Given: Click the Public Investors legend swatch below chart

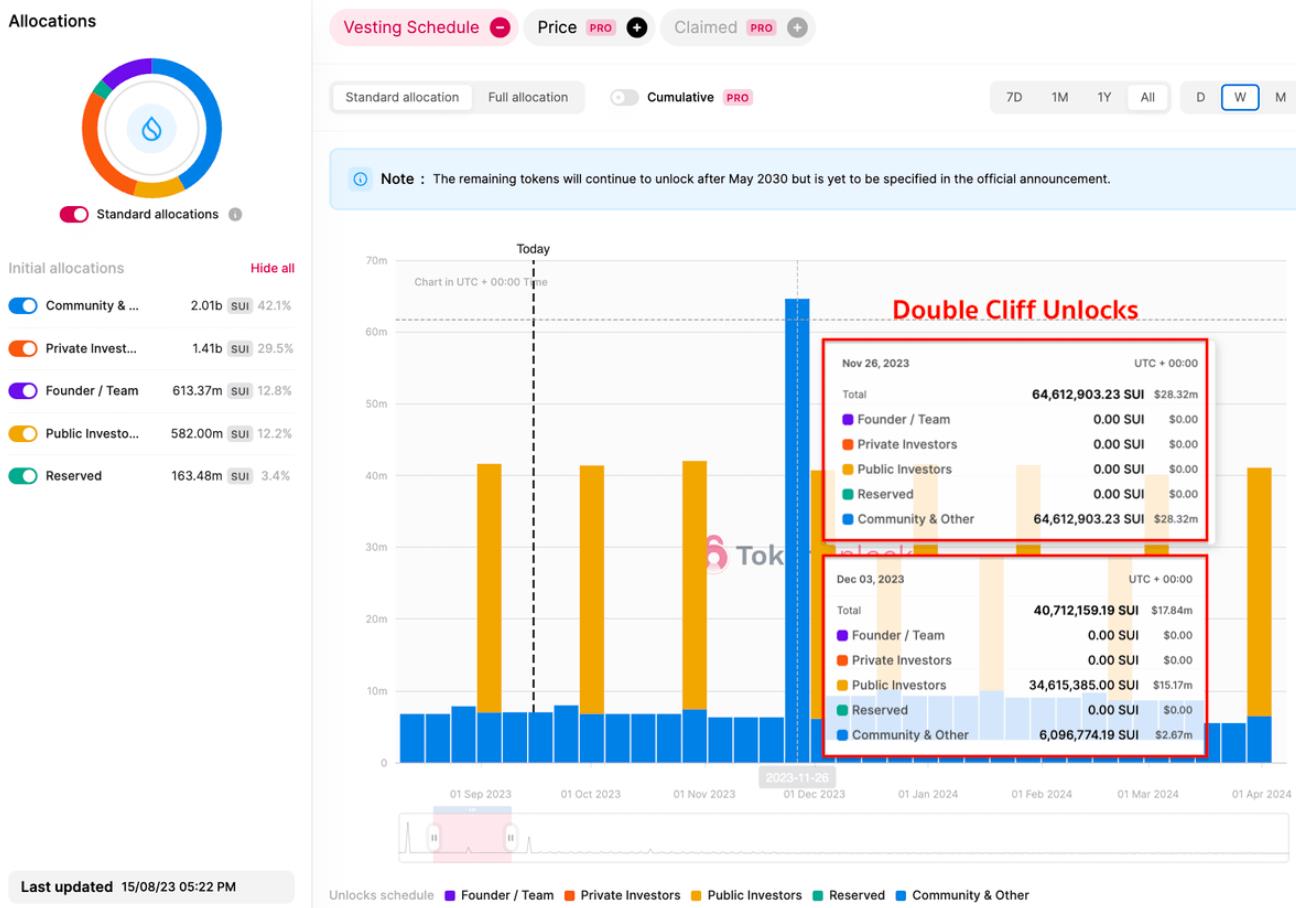Looking at the screenshot, I should pos(698,895).
